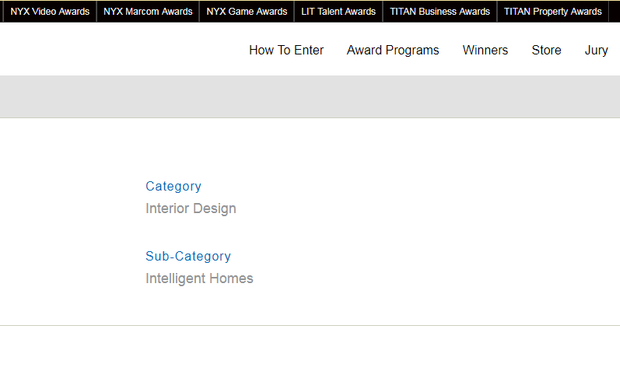Click cut-off tab right of TITAN Property Awards

[x=615, y=11]
